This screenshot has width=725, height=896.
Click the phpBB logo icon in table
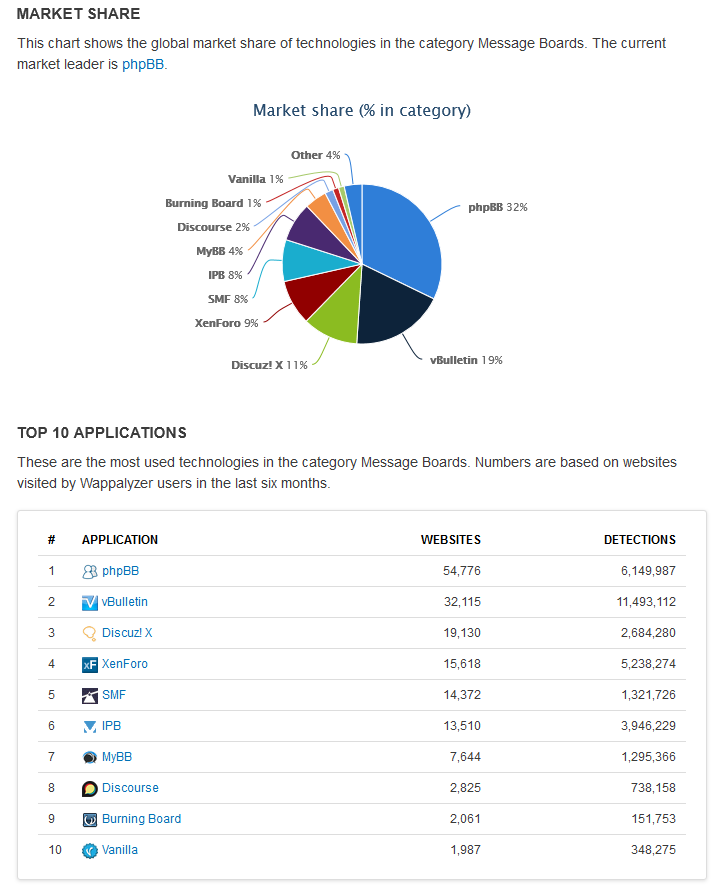(x=90, y=572)
